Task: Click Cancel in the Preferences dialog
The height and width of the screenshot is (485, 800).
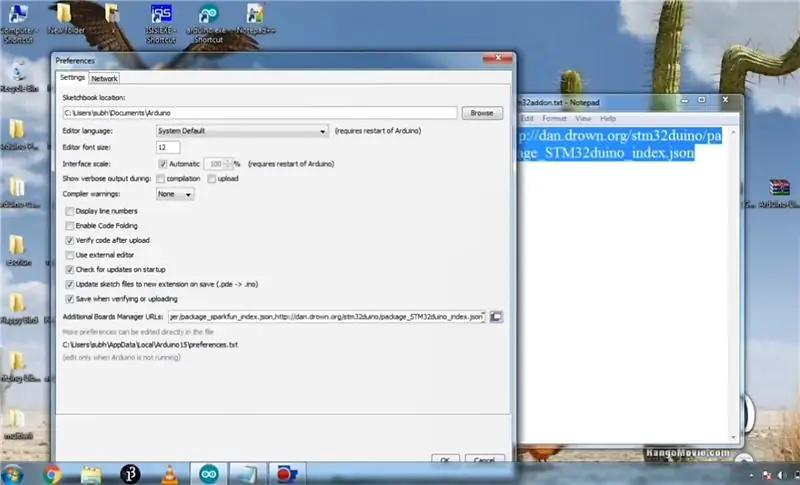Action: click(484, 460)
